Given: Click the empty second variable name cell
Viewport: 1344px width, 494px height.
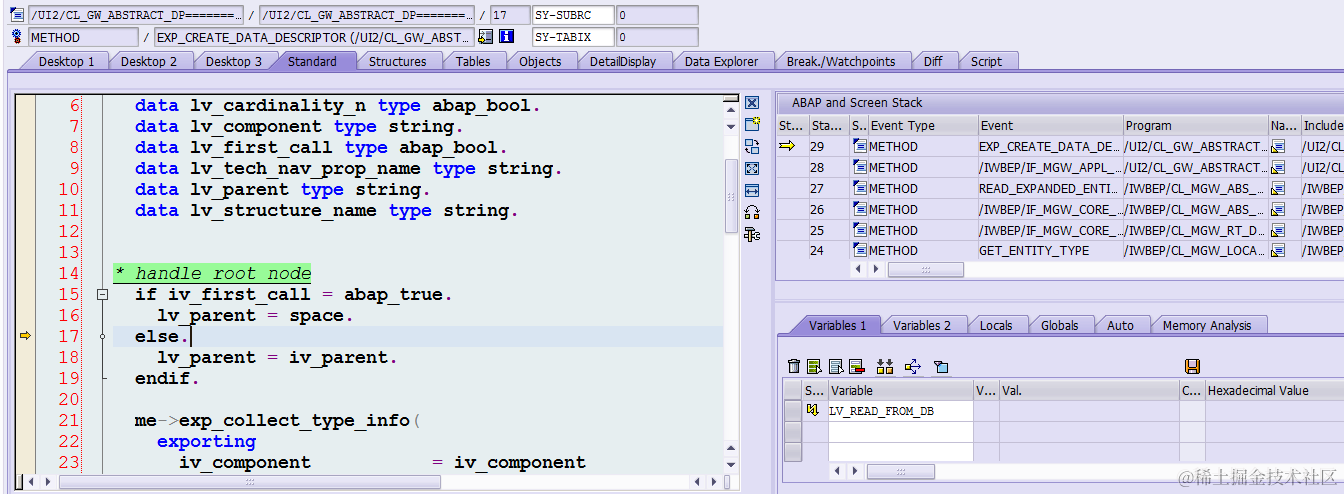Looking at the screenshot, I should point(900,431).
